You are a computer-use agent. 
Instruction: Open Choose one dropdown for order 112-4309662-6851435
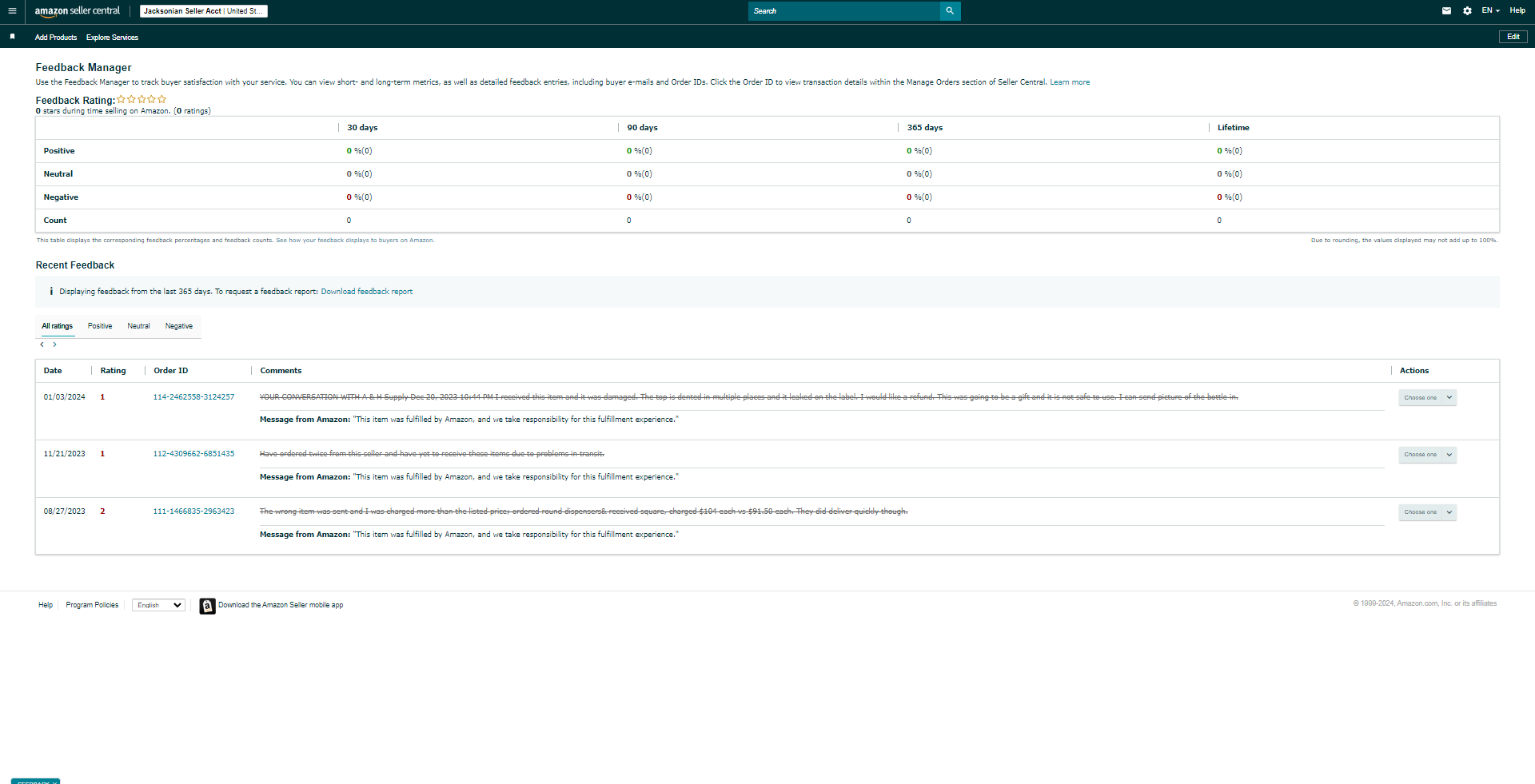(1427, 455)
